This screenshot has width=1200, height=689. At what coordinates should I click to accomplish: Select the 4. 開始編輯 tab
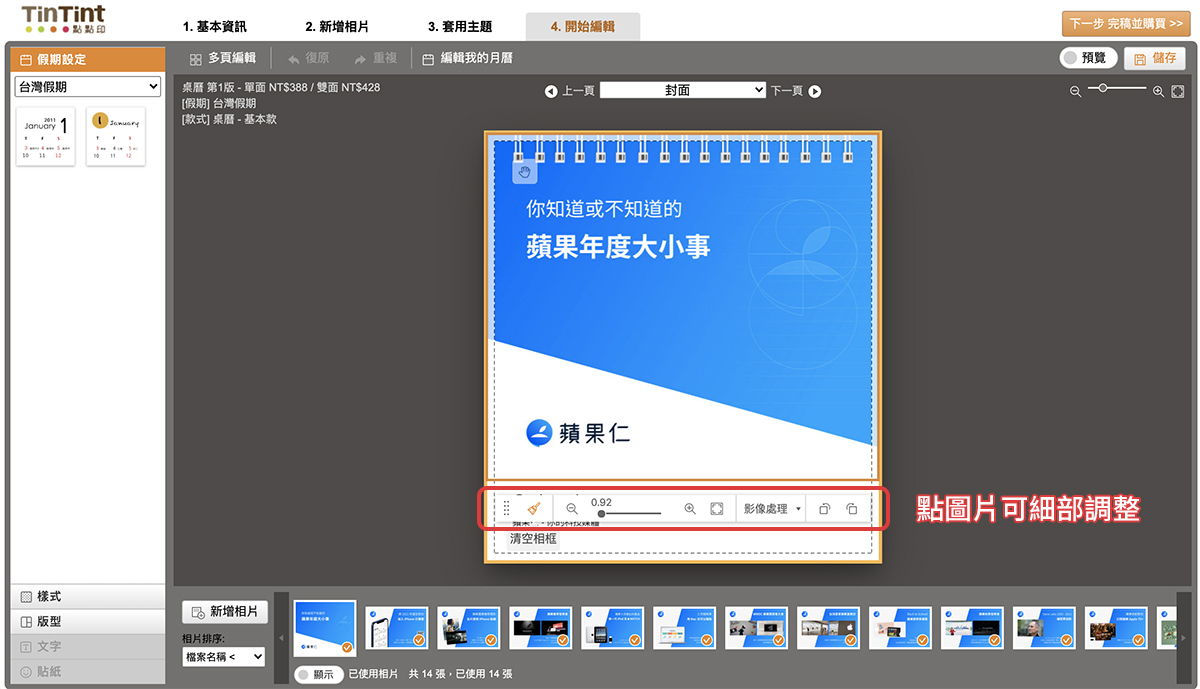(x=583, y=27)
